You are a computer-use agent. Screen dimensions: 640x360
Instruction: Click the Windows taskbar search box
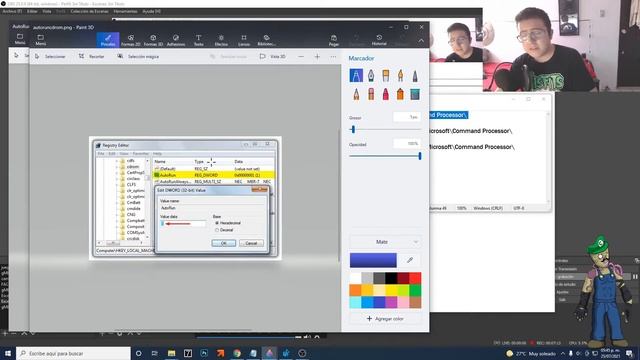(73, 353)
